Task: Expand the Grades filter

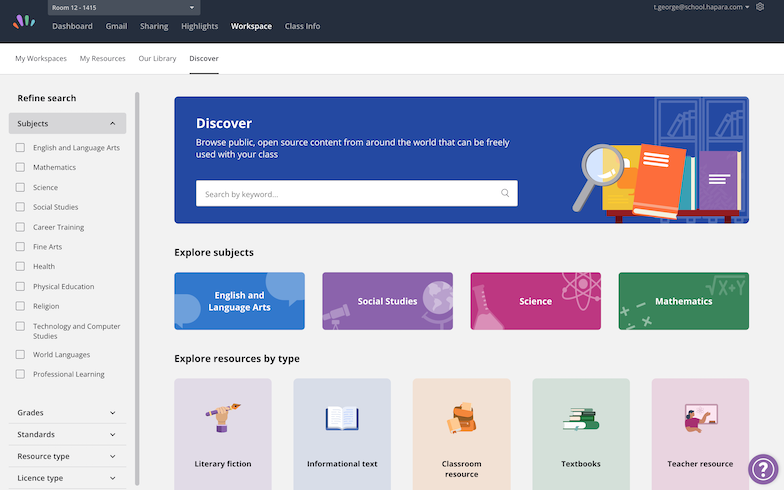Action: [67, 412]
